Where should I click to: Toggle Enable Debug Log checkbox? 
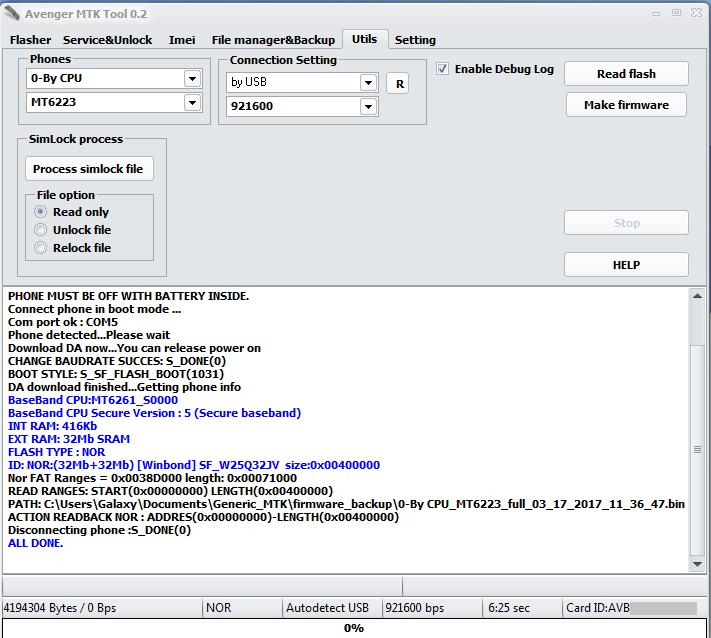[443, 69]
